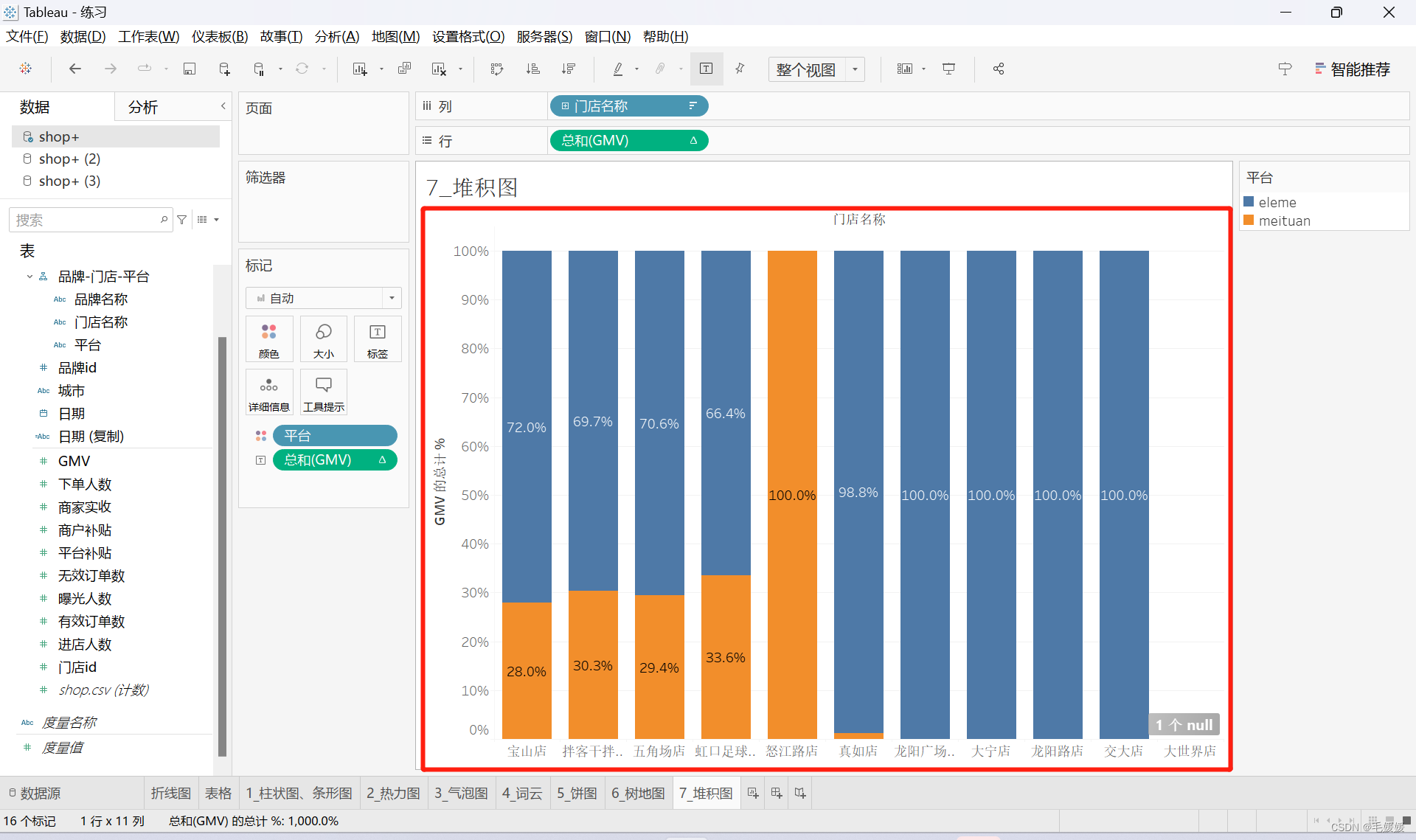Click the new story tab icon
The image size is (1416, 840).
[800, 794]
